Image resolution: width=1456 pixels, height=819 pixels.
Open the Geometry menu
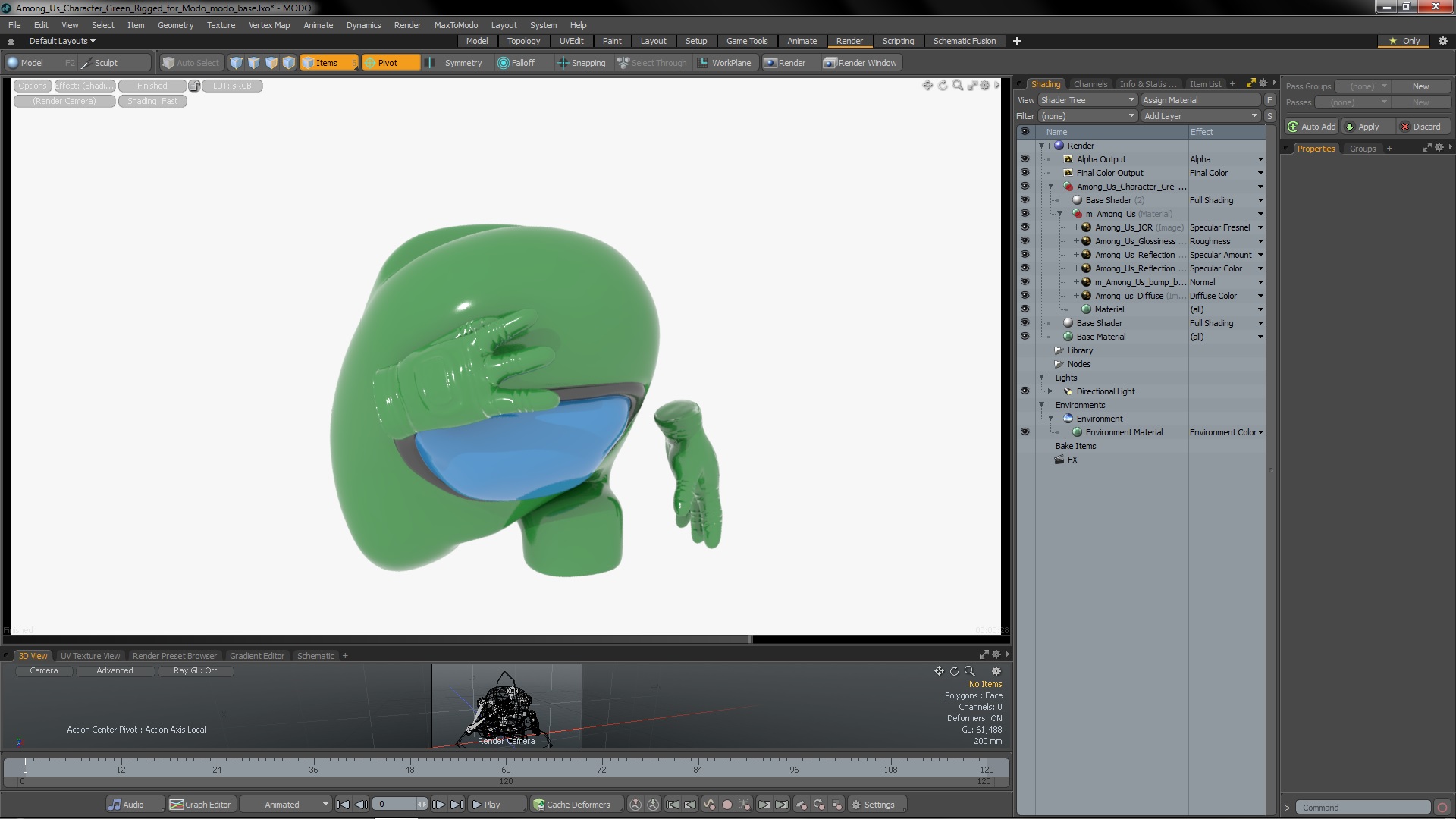coord(175,25)
